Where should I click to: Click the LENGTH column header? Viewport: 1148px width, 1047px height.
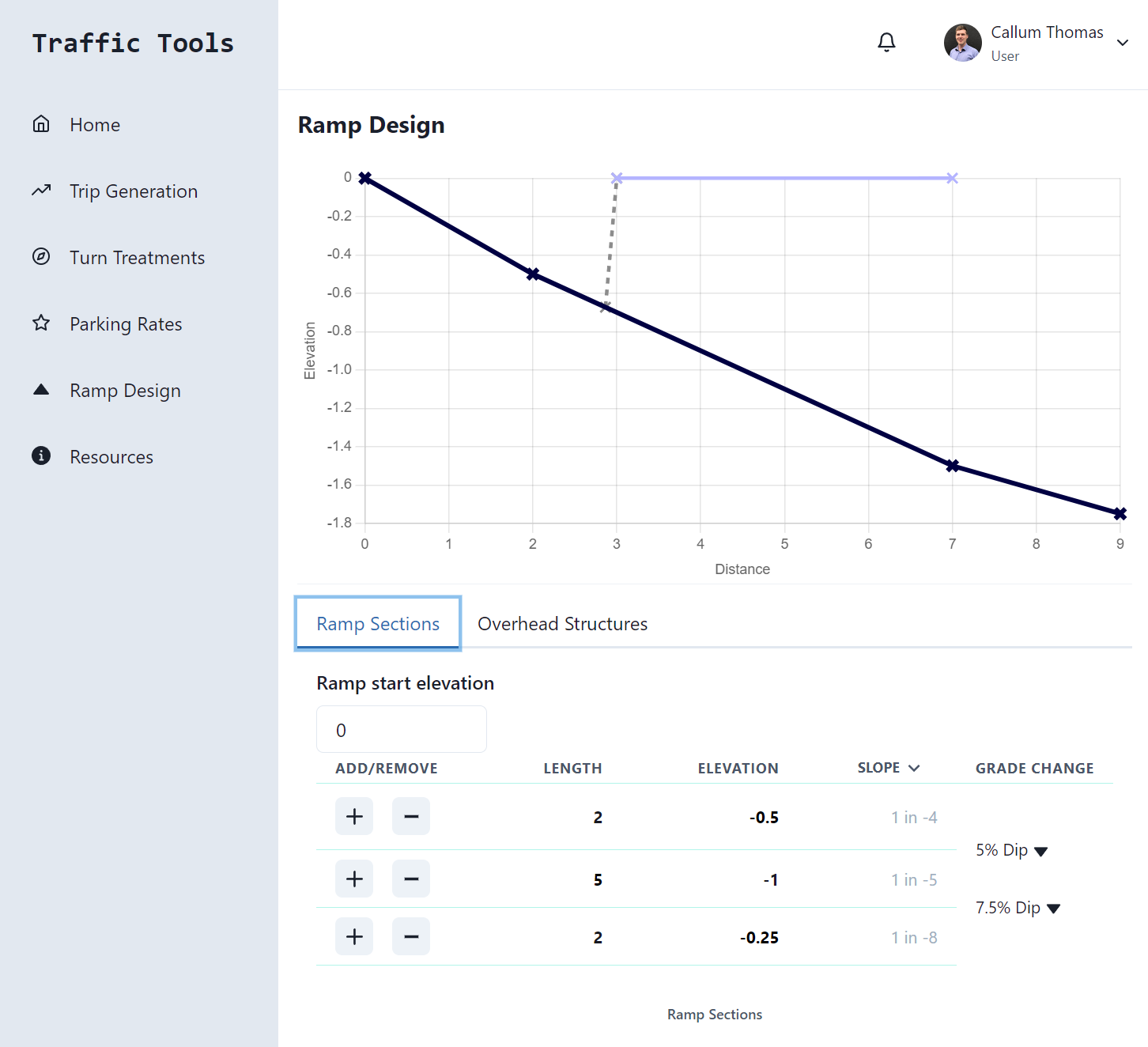[x=572, y=769]
